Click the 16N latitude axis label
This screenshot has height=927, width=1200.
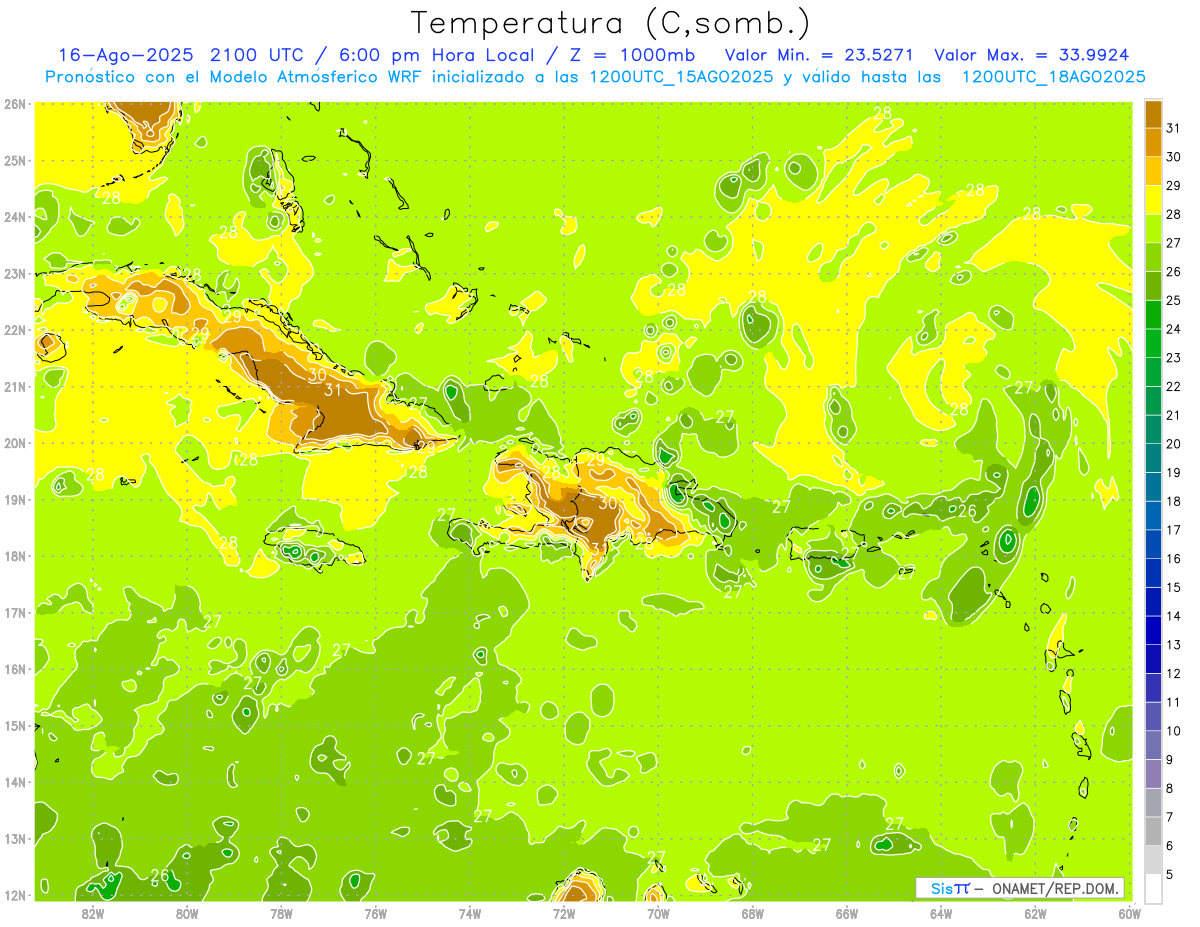pos(15,669)
